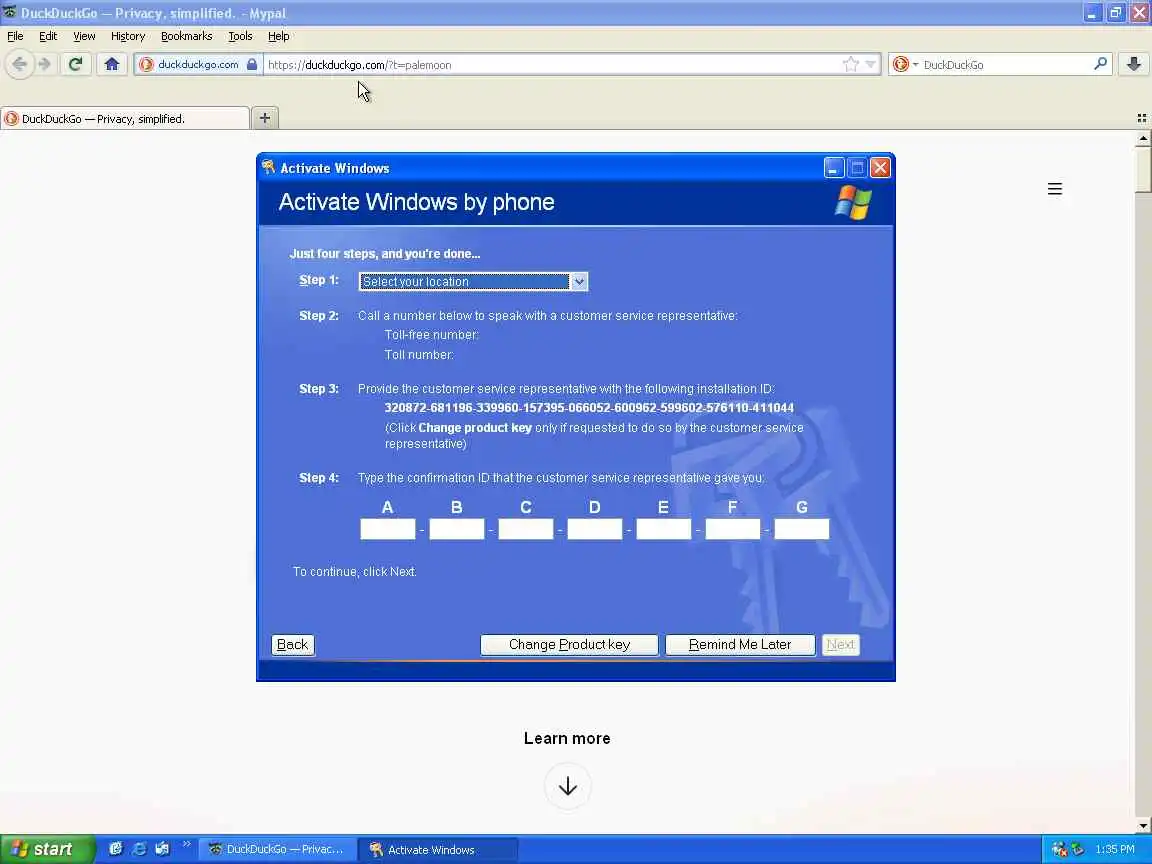Click the browser Back arrow button
This screenshot has height=864, width=1152.
tap(20, 65)
